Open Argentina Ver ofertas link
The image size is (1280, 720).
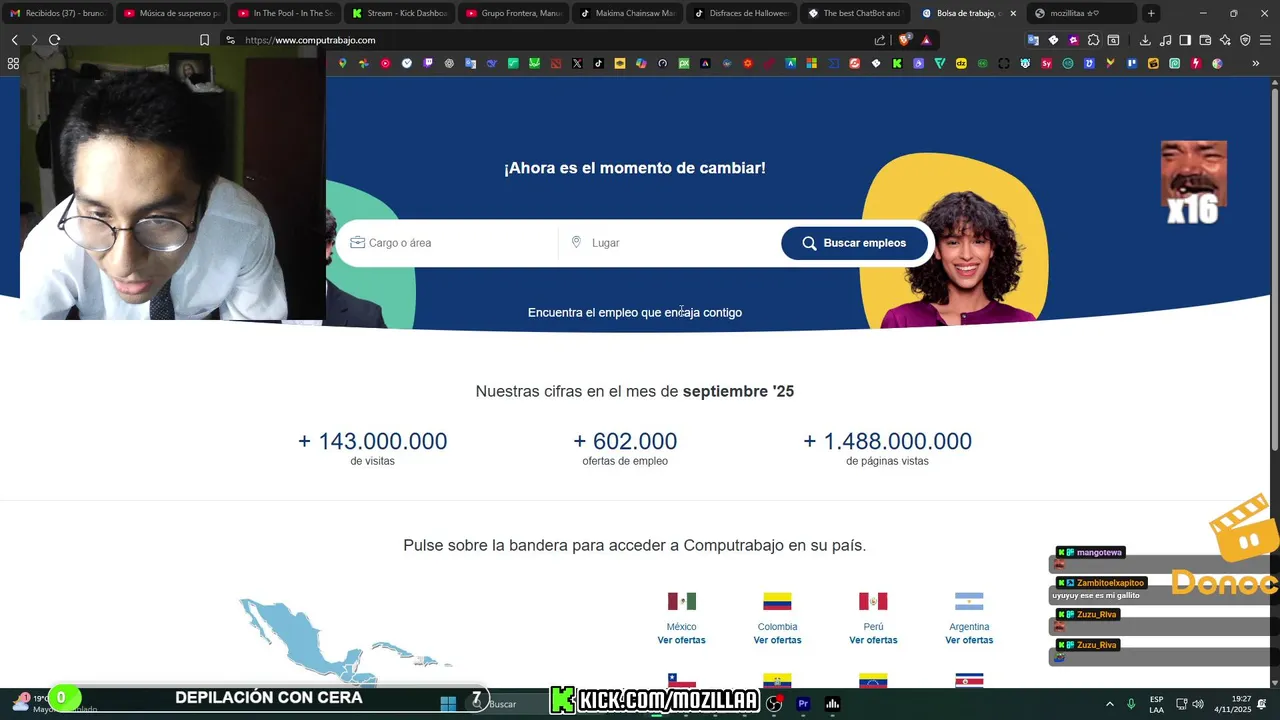coord(969,640)
